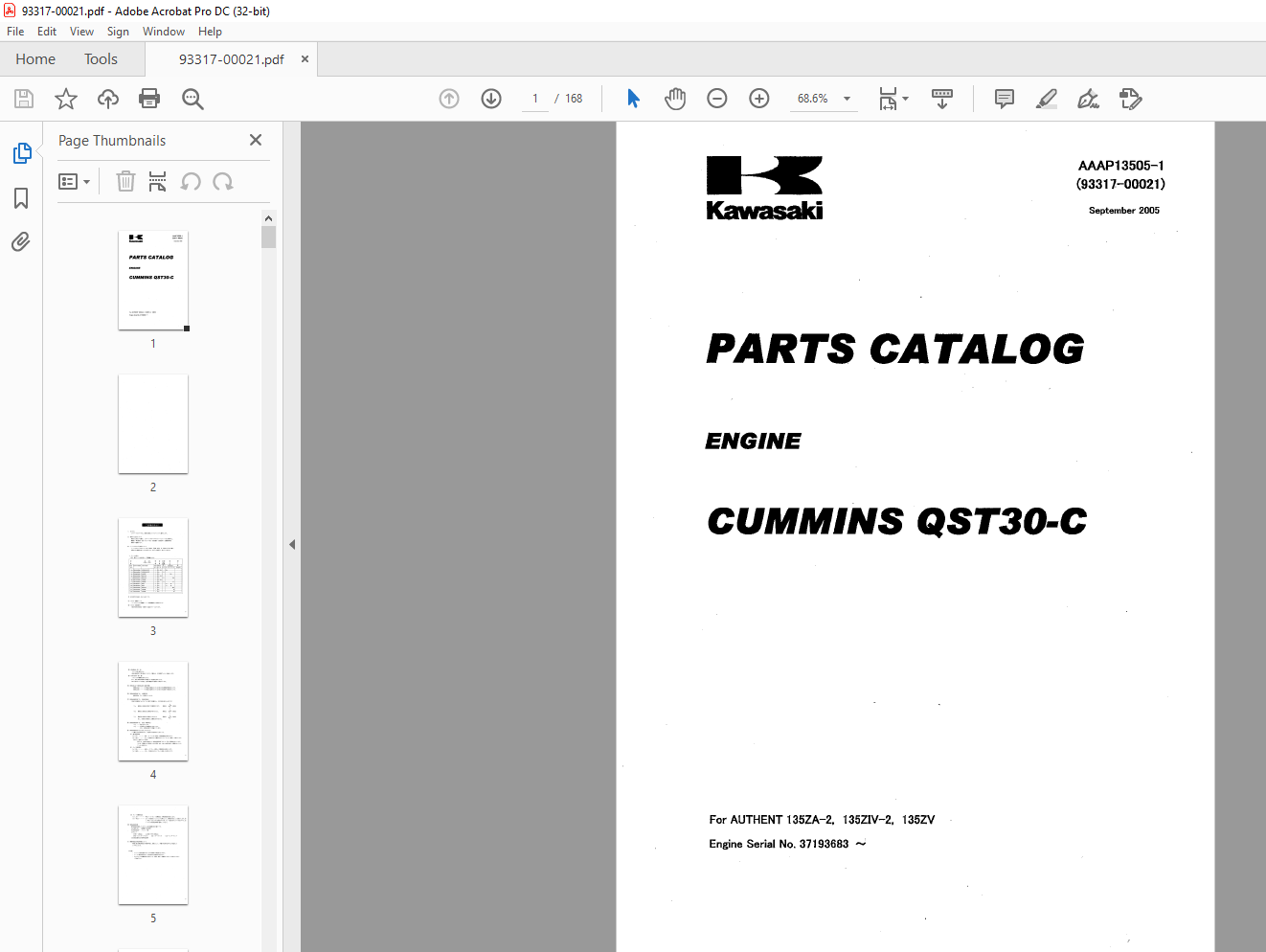The image size is (1266, 952).
Task: Click the 'Engine Serial No. 37193683' text
Action: [779, 844]
